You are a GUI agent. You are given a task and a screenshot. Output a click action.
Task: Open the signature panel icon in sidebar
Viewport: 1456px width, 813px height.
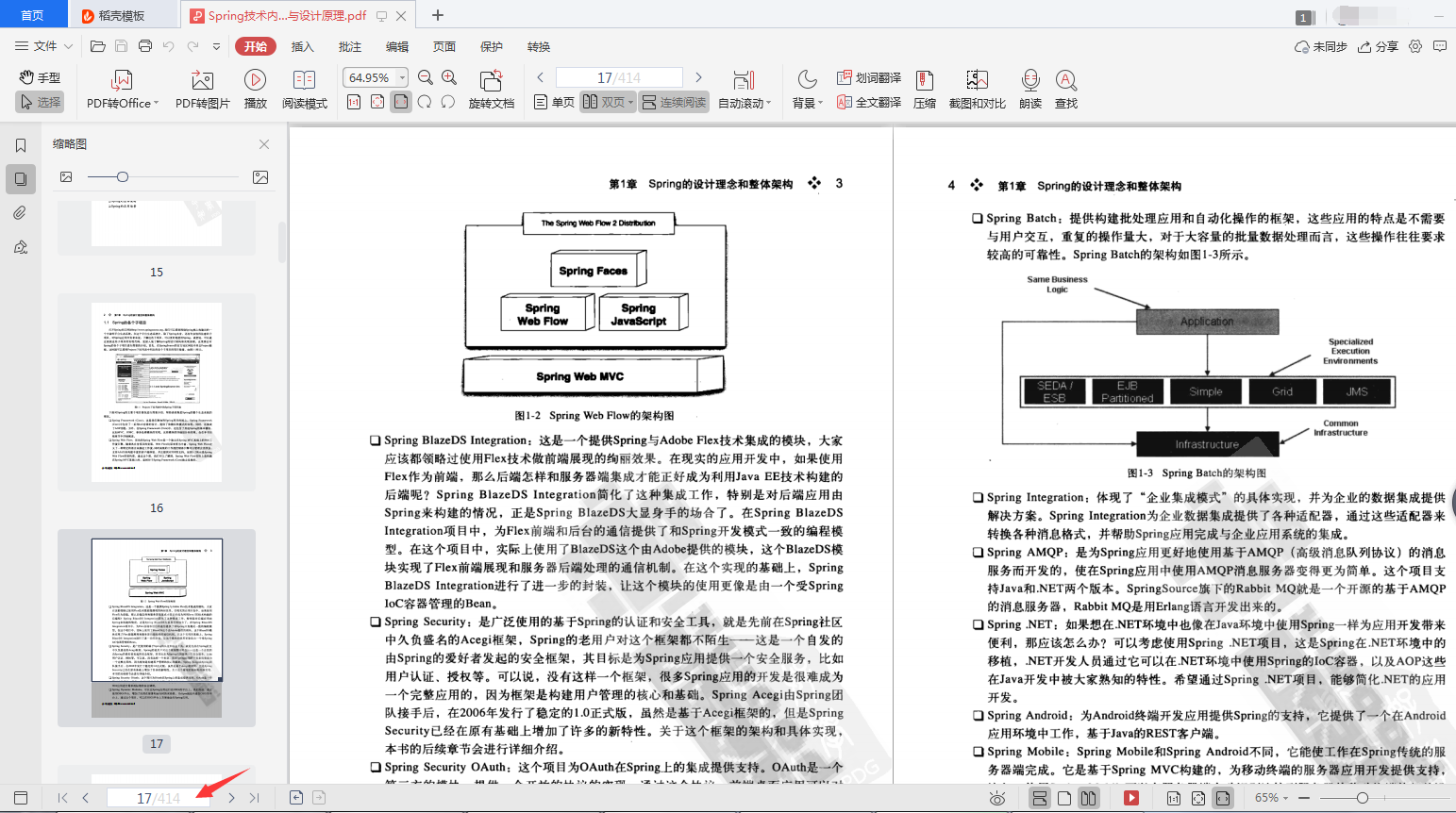pos(21,247)
